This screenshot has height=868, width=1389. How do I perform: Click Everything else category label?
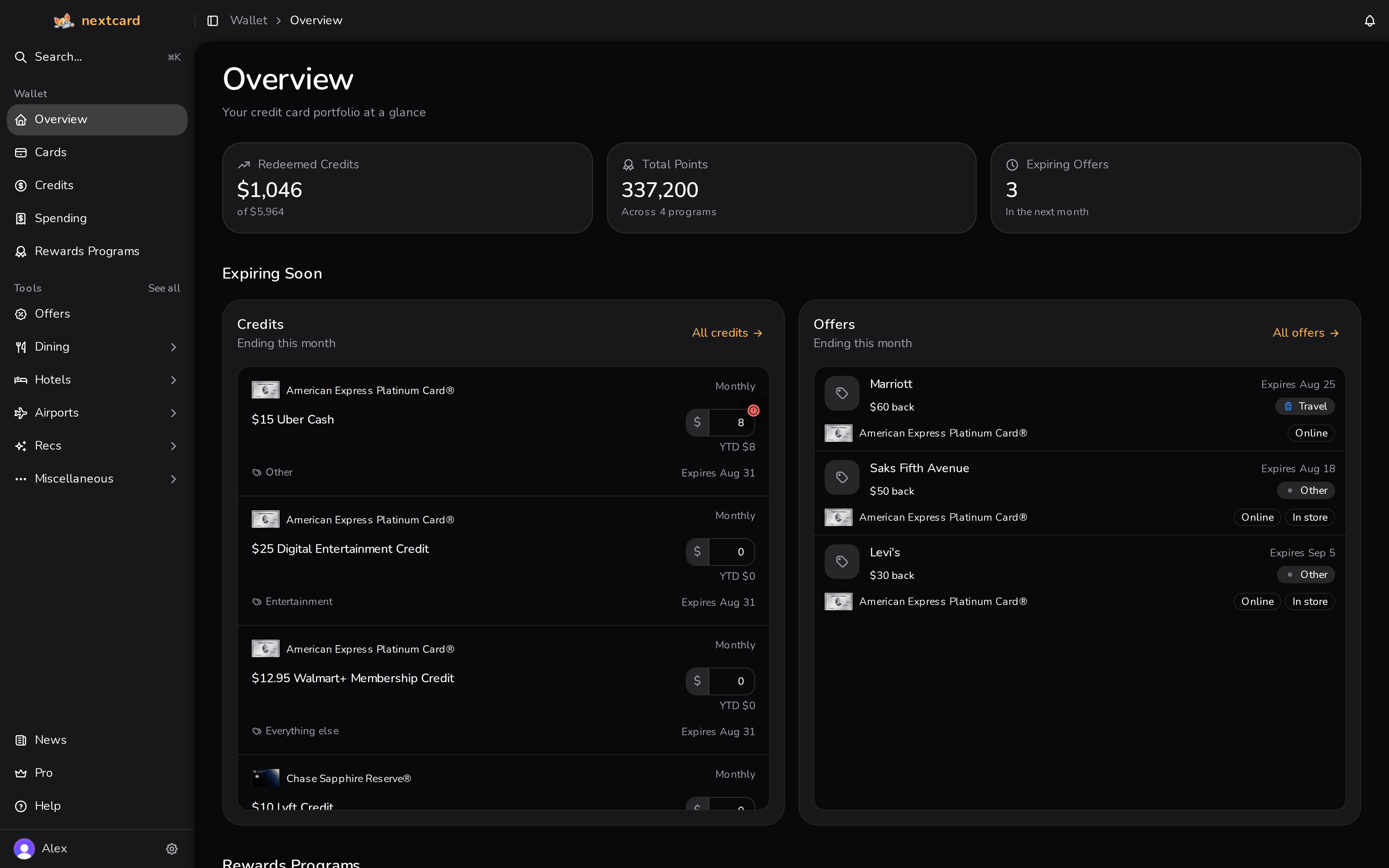coord(302,731)
